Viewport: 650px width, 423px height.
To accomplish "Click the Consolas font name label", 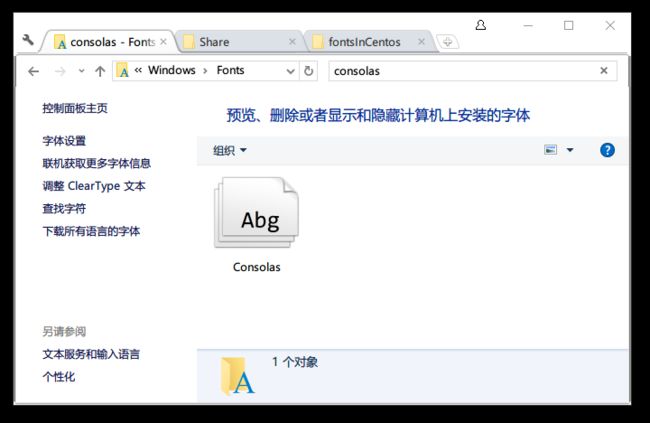I will pyautogui.click(x=257, y=267).
